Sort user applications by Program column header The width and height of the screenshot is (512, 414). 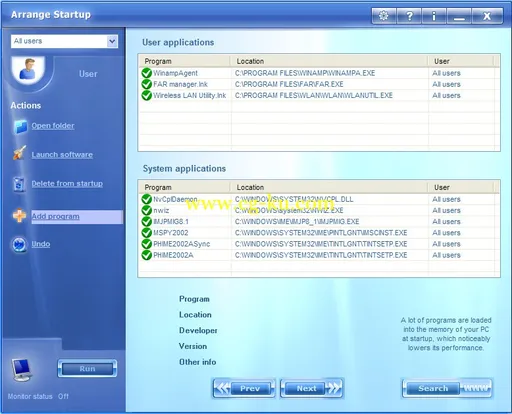pos(185,61)
